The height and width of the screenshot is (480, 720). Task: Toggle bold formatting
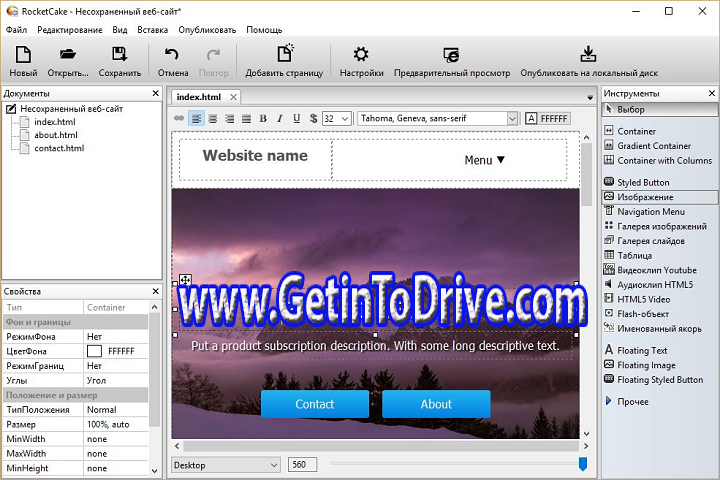[263, 119]
